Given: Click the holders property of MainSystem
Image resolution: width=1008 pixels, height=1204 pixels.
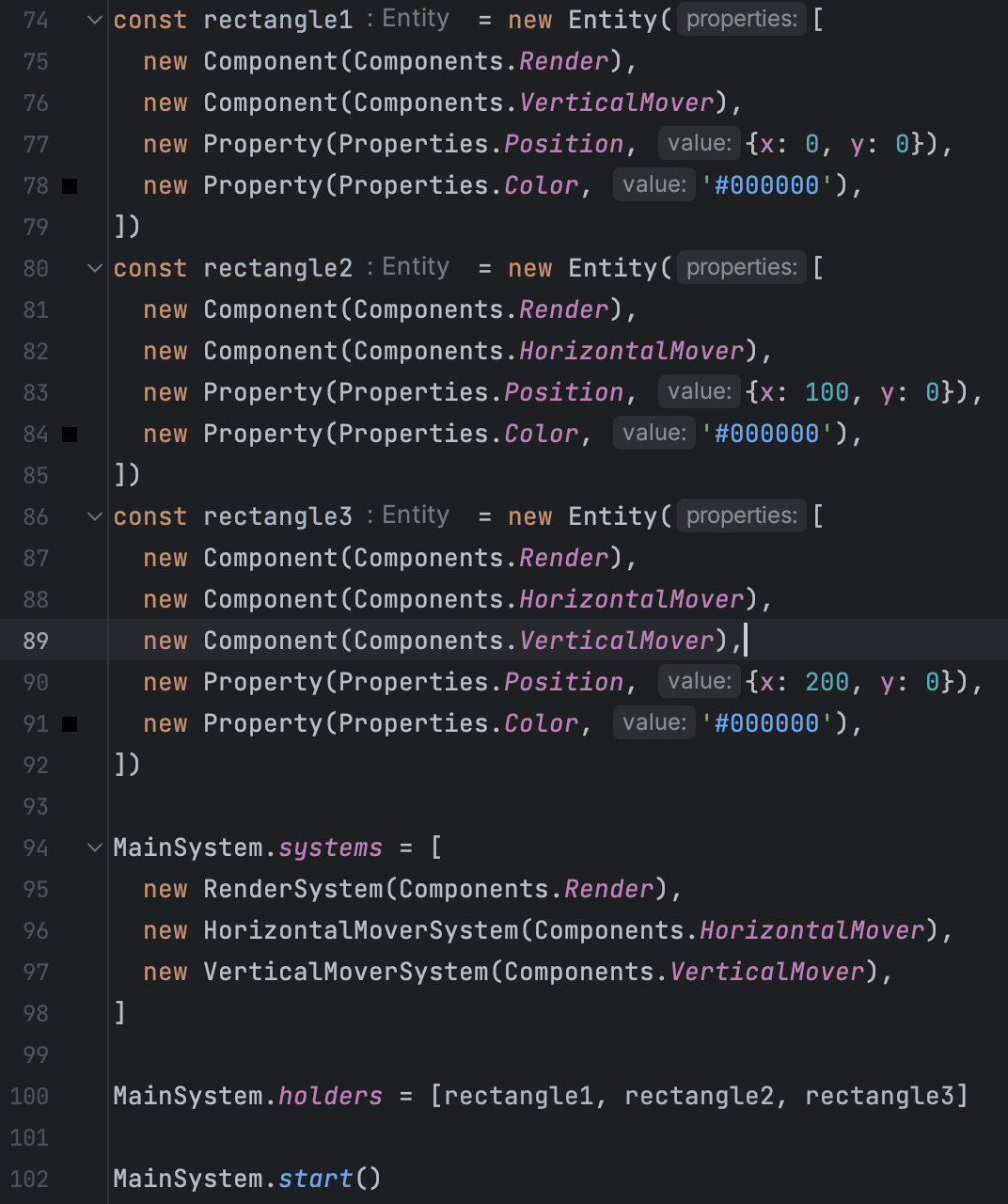Looking at the screenshot, I should 330,1096.
